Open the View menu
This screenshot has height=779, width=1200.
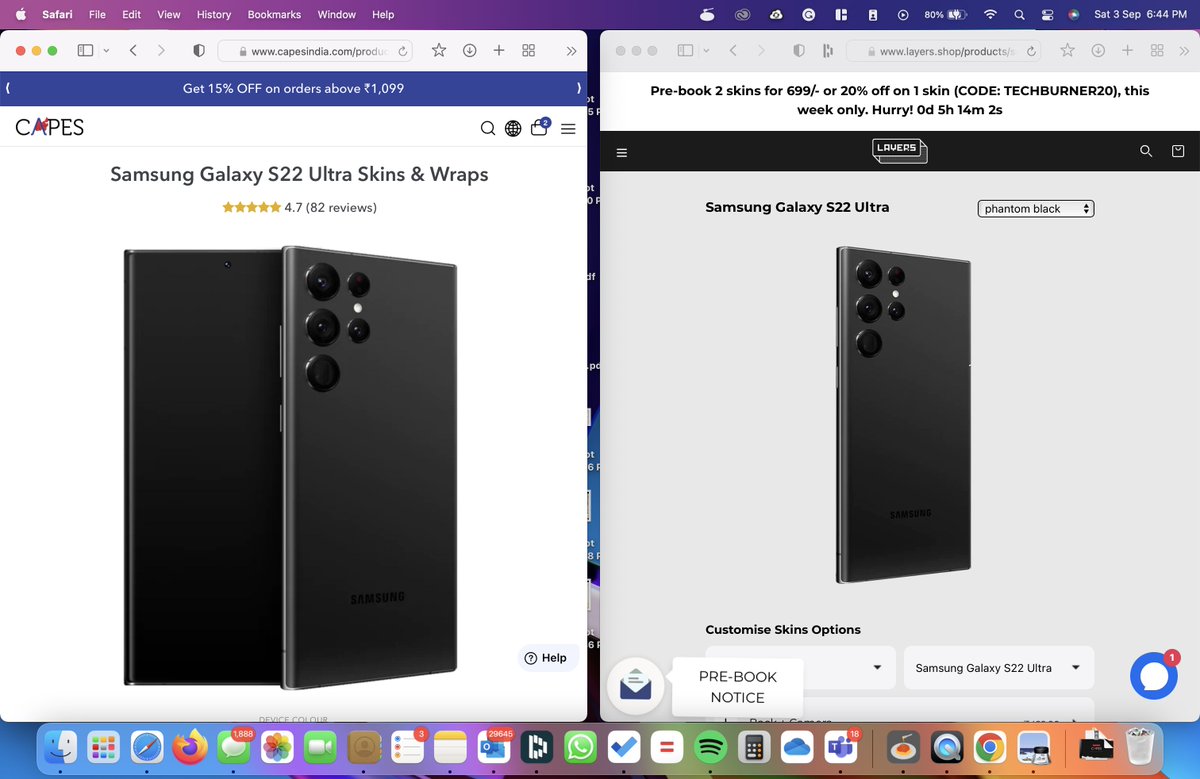[x=169, y=15]
